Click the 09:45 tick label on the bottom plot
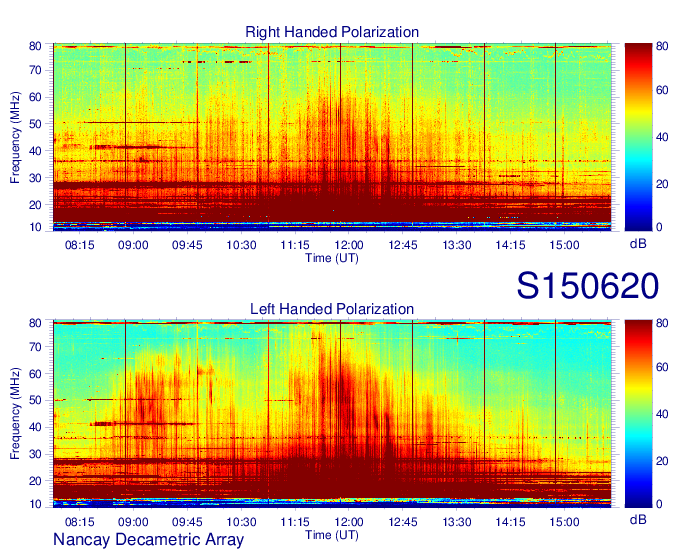This screenshot has height=552, width=680. (x=187, y=522)
